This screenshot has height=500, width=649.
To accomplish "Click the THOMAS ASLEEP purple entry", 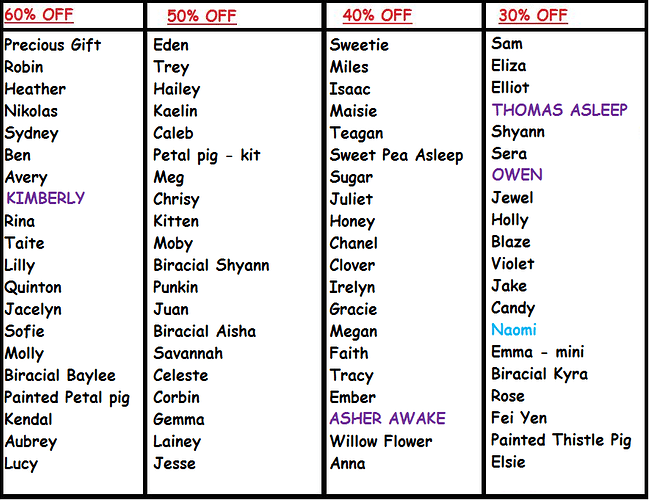I will [x=559, y=110].
